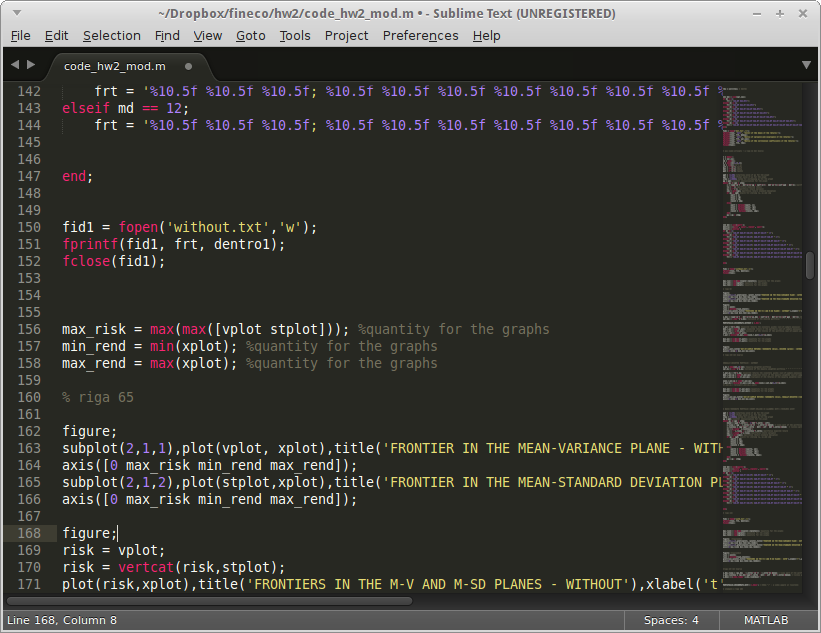821x633 pixels.
Task: Open the Project menu
Action: click(347, 35)
